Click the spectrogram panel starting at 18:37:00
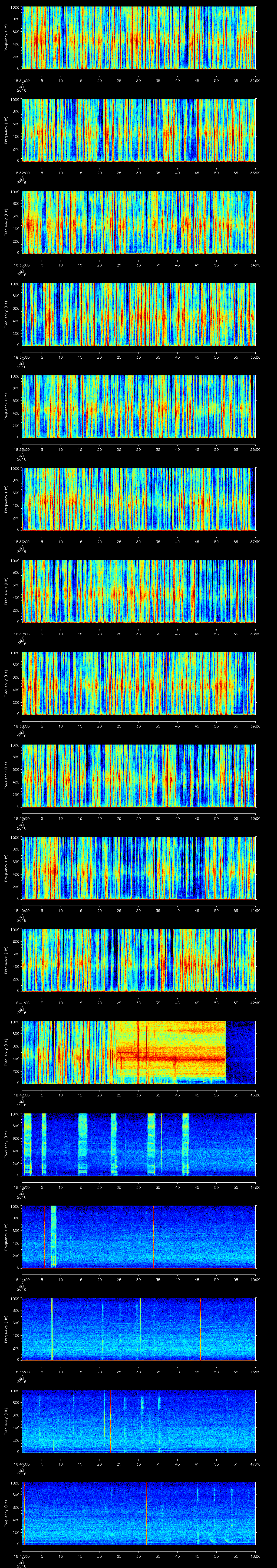The height and width of the screenshot is (1568, 277). tap(139, 591)
